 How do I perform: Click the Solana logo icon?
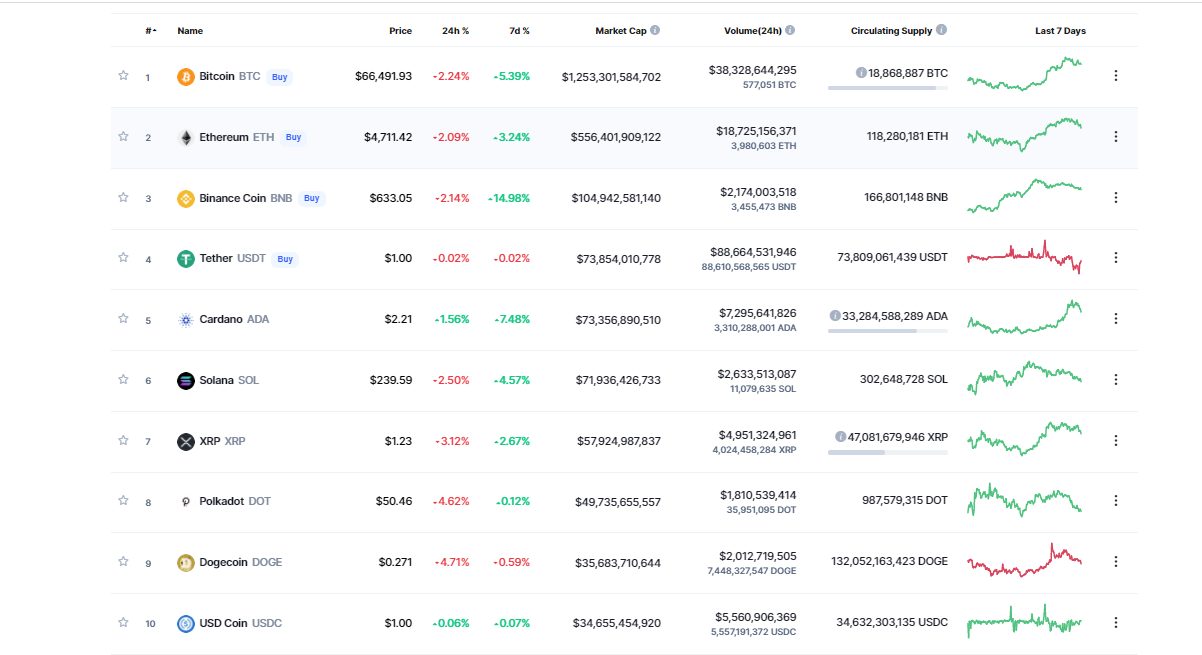(x=185, y=380)
